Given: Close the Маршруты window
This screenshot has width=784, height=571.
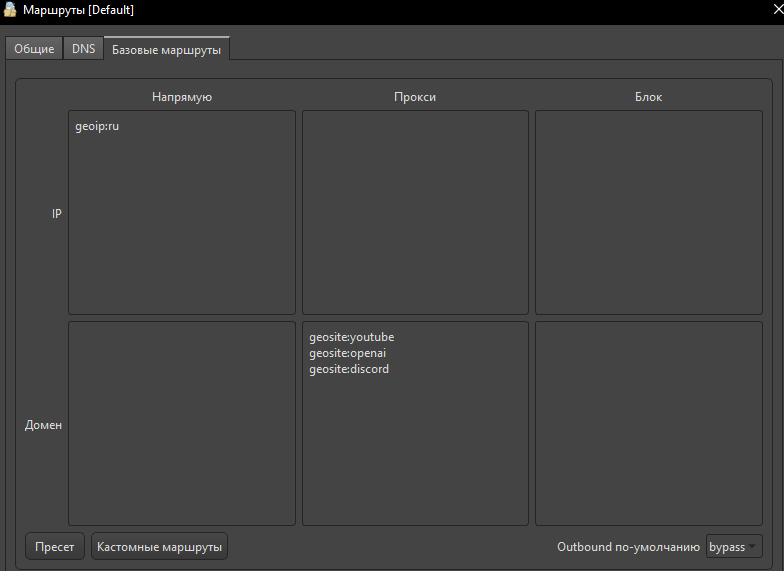Looking at the screenshot, I should click(778, 9).
